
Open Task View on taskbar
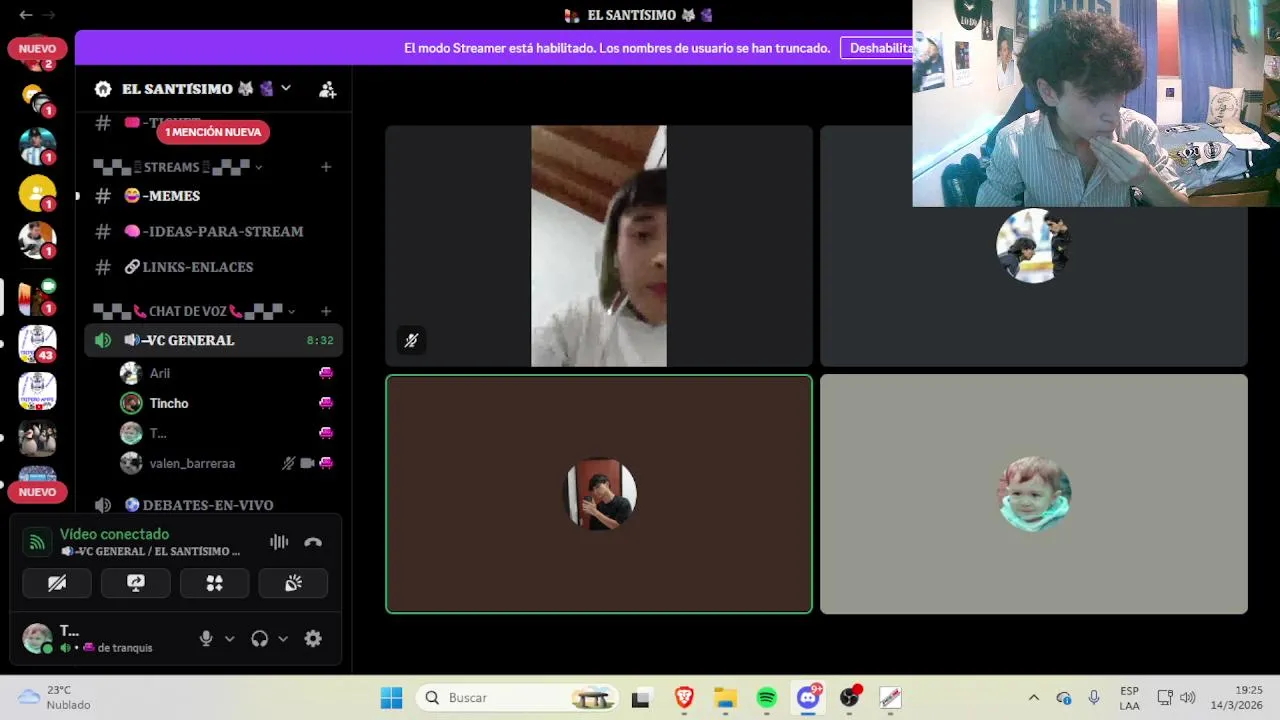(641, 698)
